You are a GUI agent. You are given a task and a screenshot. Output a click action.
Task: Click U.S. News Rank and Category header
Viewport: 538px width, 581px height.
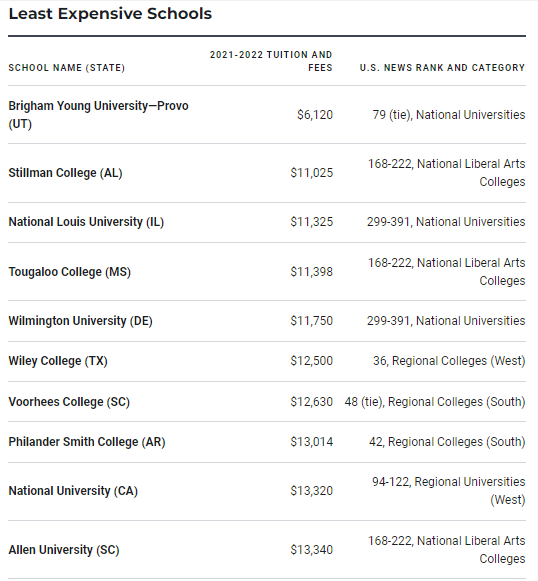442,68
